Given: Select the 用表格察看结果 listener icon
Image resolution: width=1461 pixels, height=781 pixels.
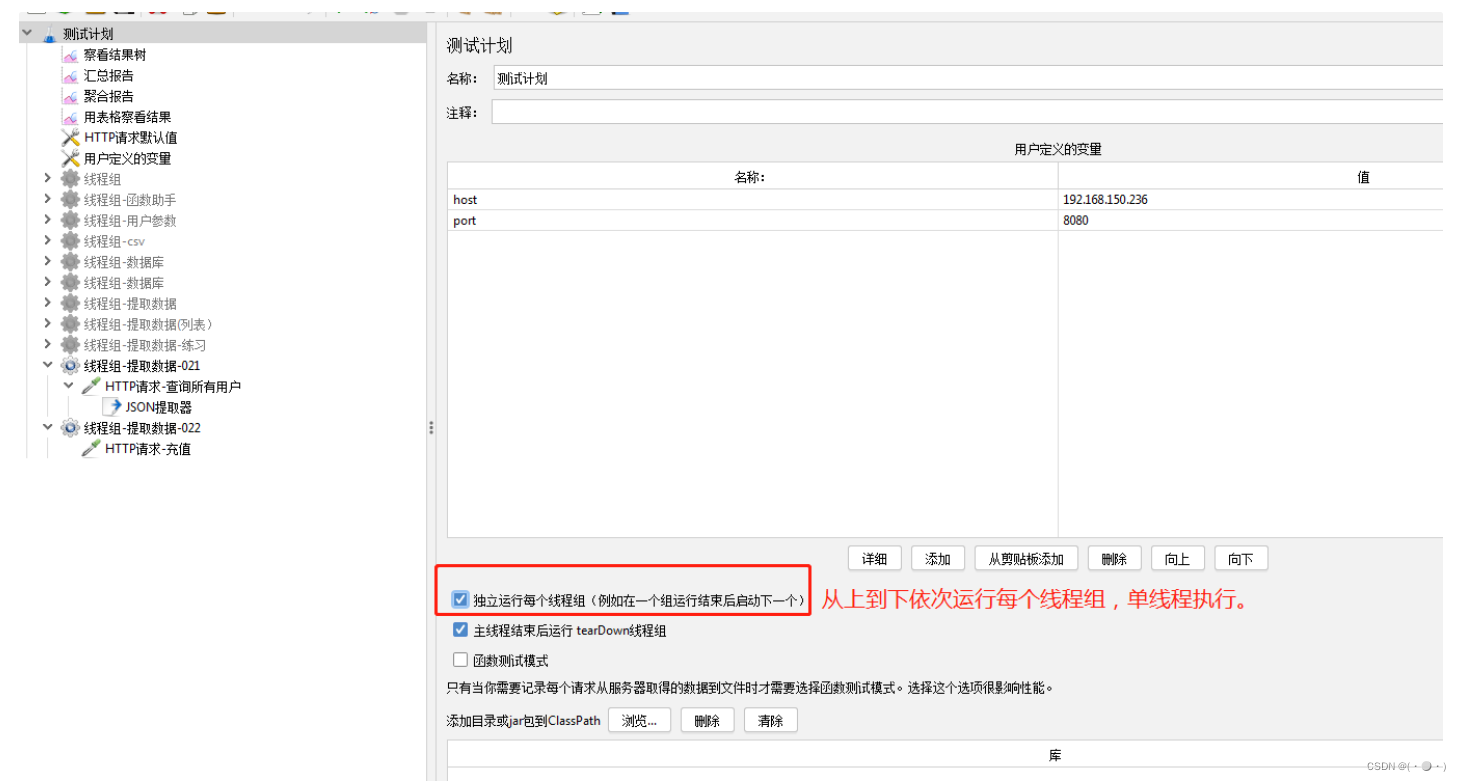Looking at the screenshot, I should [x=70, y=117].
